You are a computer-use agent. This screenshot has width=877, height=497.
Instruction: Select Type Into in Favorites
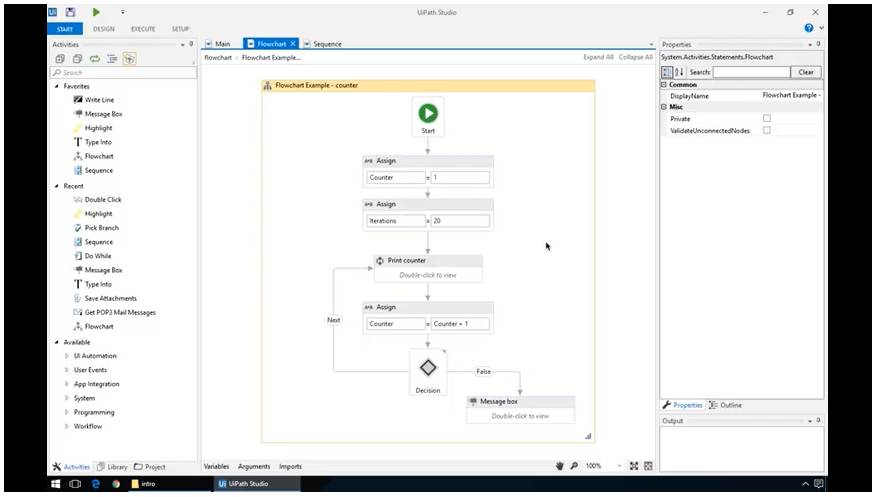point(98,143)
